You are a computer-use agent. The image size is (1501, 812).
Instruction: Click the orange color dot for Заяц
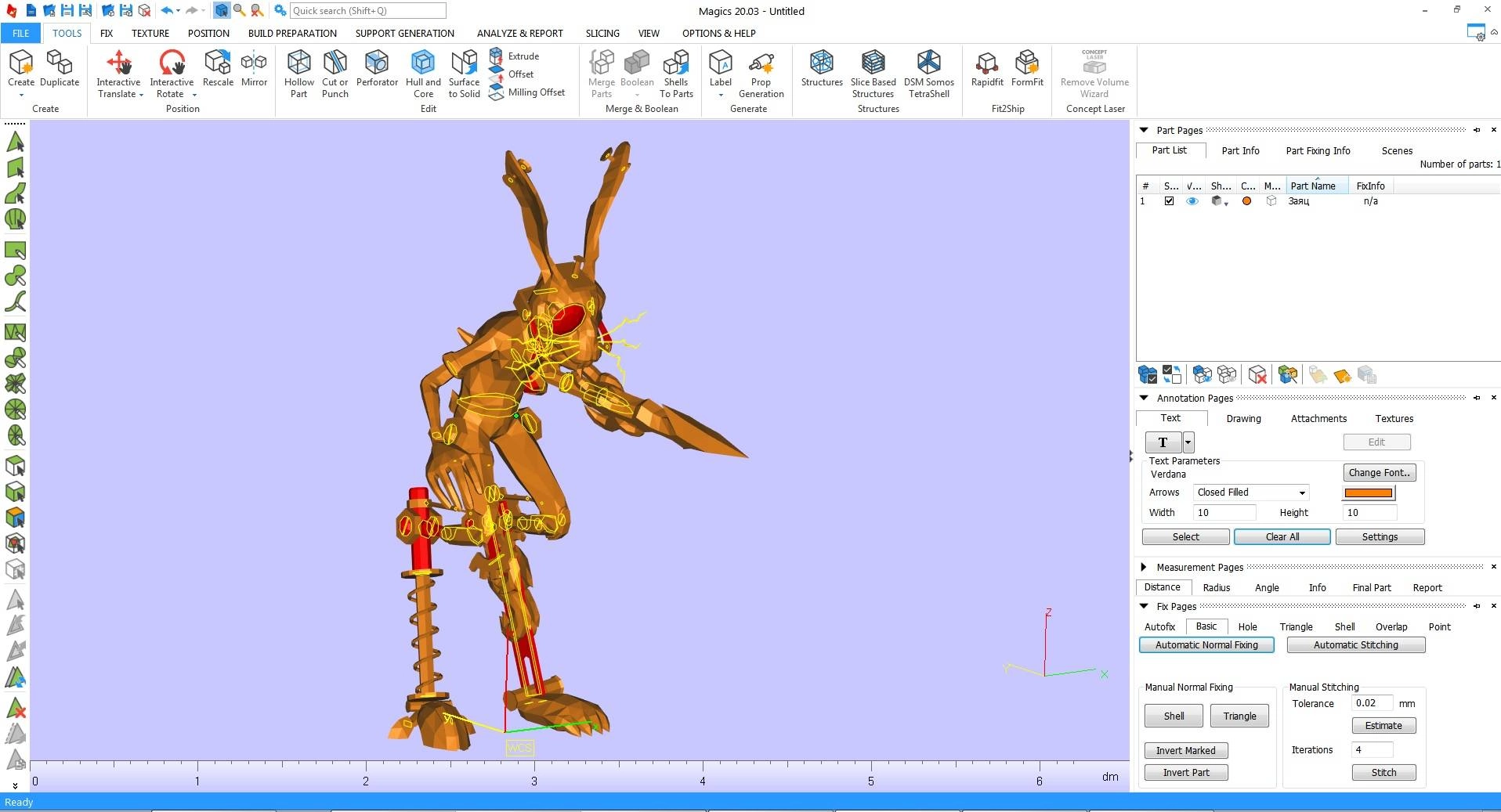(1246, 201)
